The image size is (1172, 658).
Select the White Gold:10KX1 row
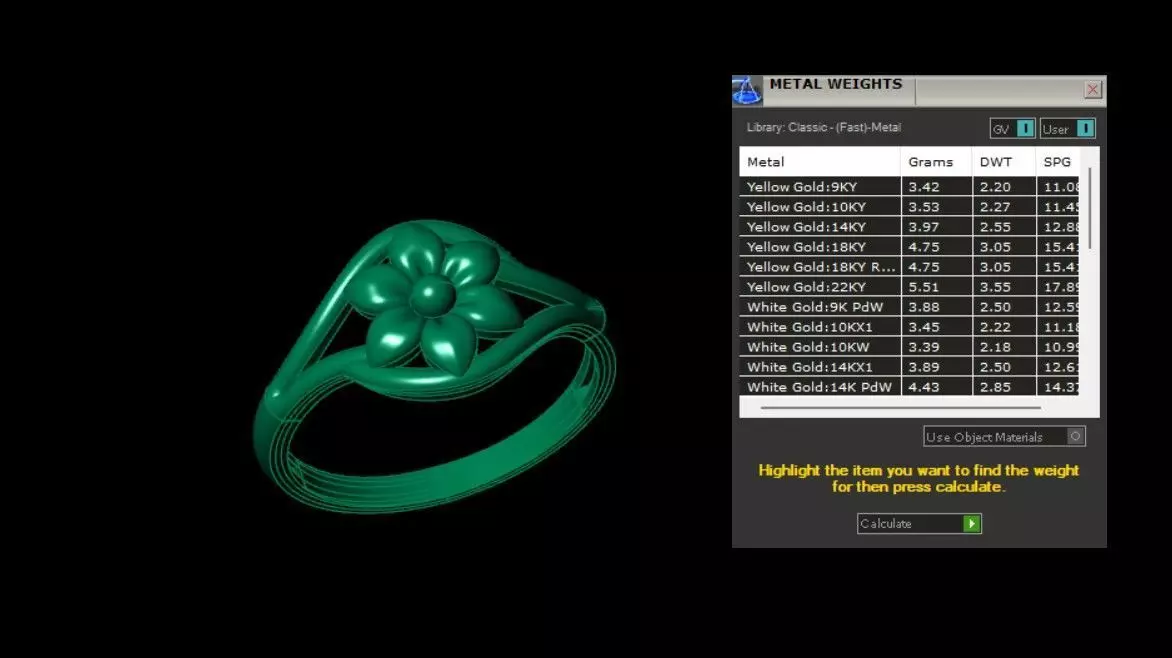click(909, 327)
